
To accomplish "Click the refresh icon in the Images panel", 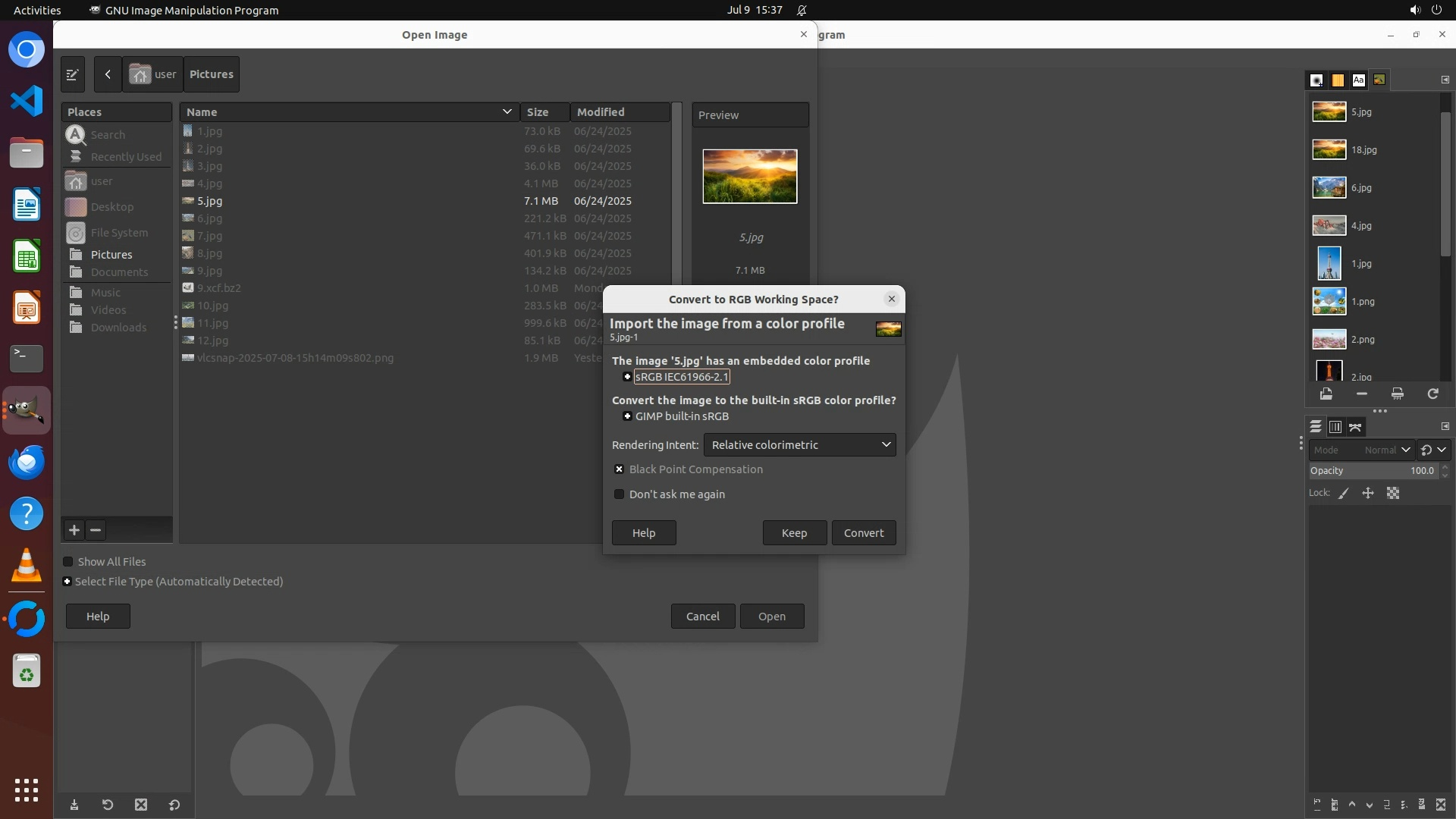I will click(1432, 394).
